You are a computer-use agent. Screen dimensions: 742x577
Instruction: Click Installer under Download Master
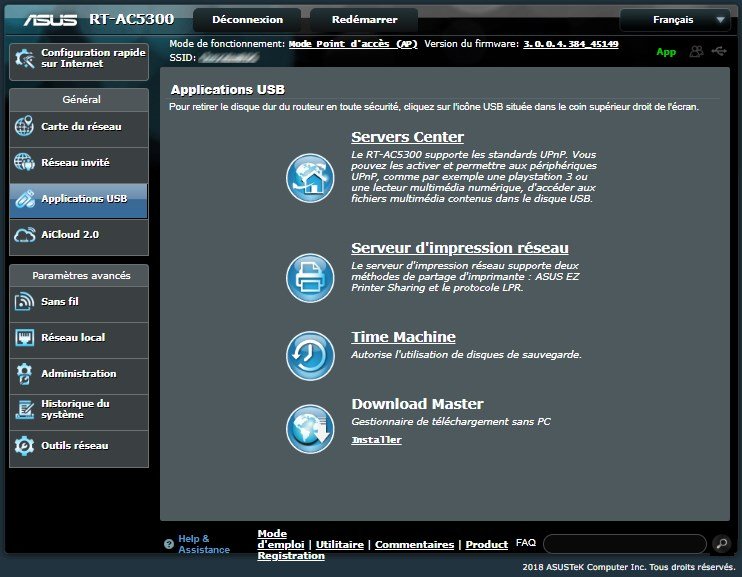tap(376, 440)
